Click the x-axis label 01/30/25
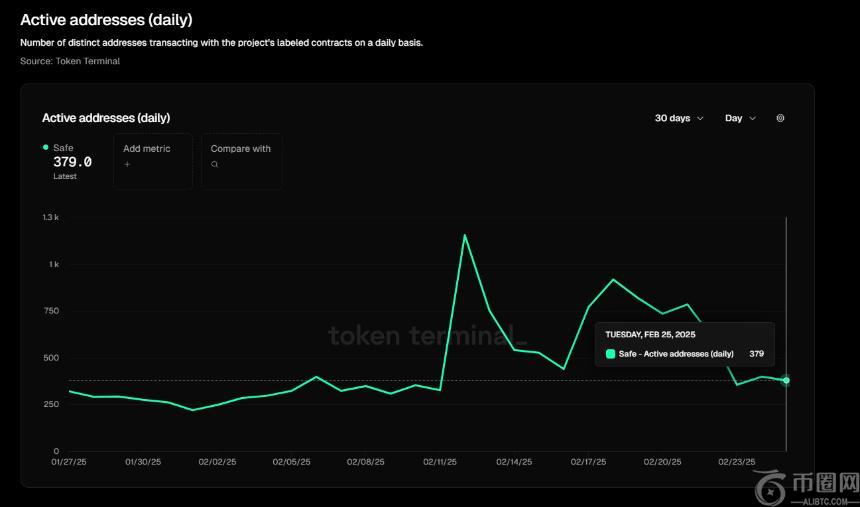The image size is (860, 507). pos(143,463)
